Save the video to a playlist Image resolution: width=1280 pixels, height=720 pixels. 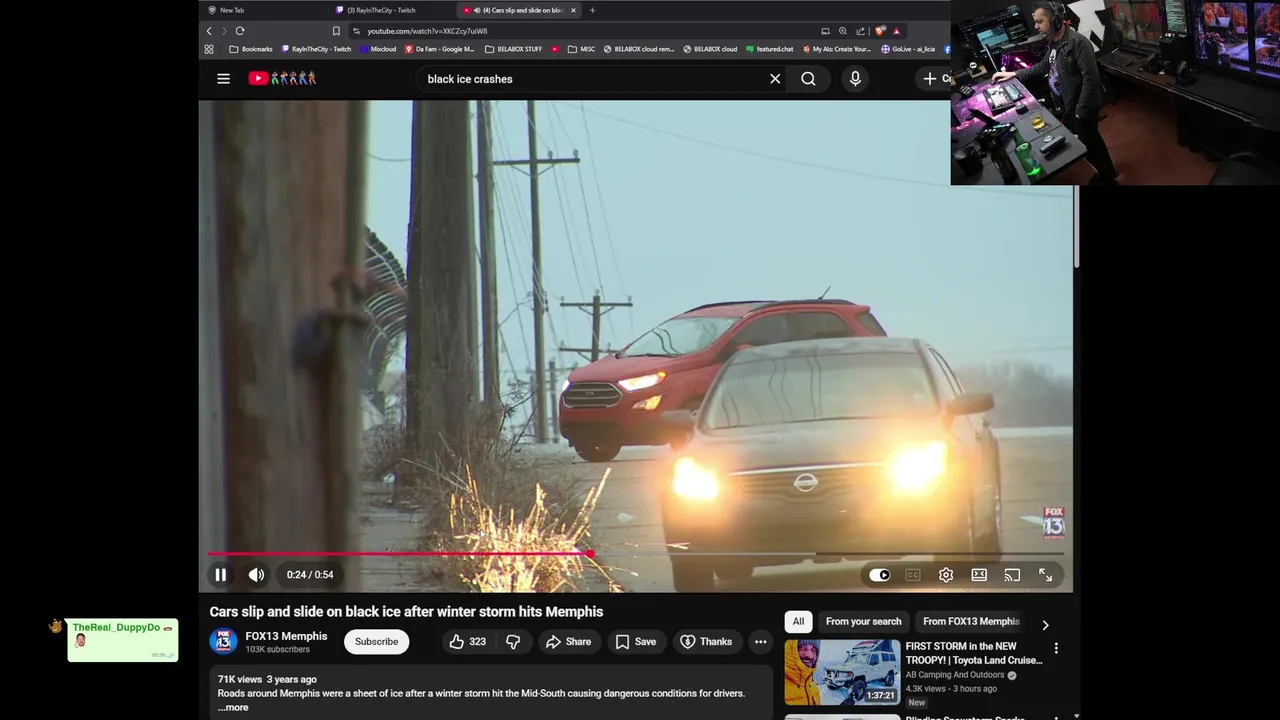(x=636, y=642)
